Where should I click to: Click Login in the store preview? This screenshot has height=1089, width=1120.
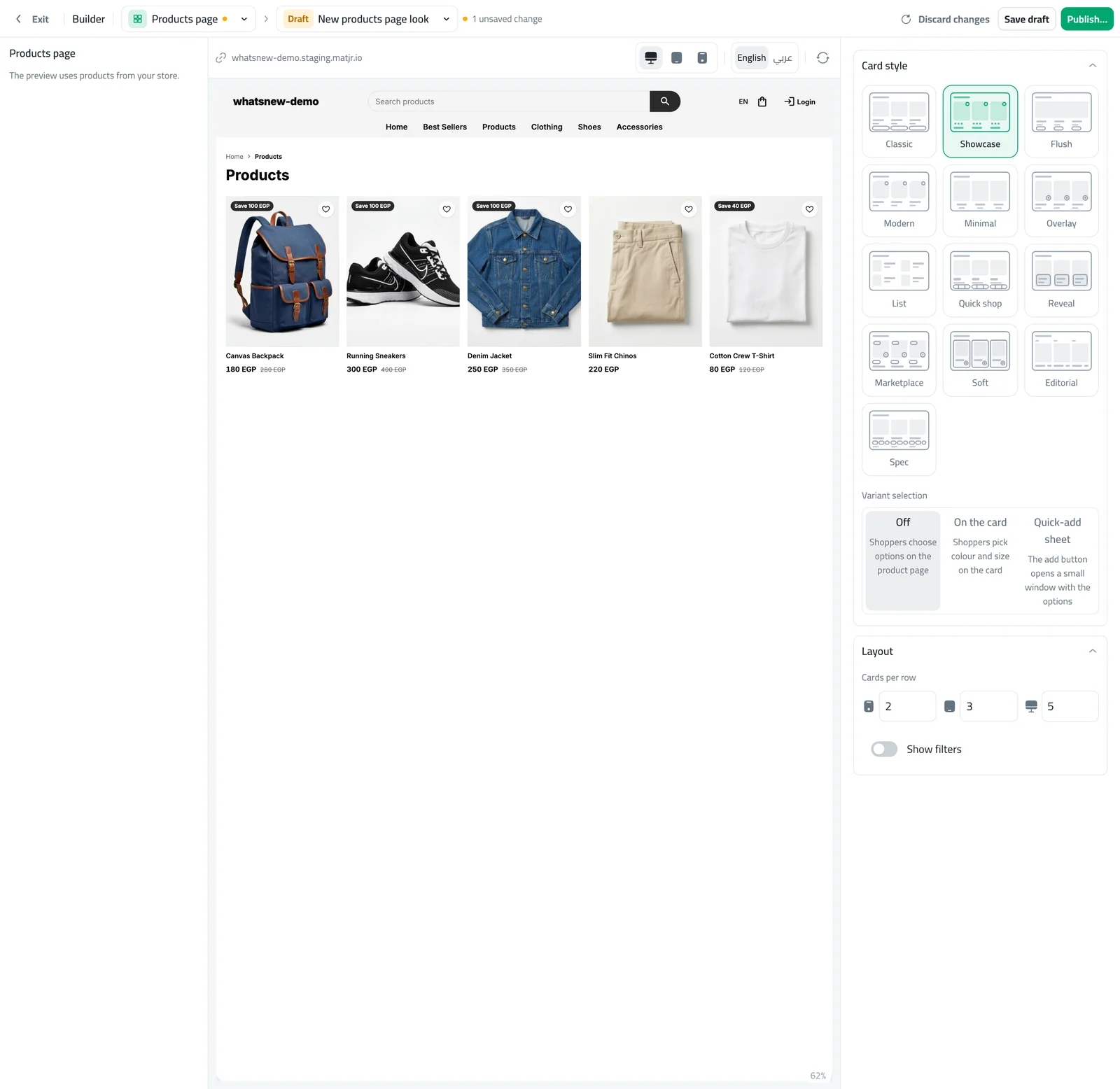(800, 102)
